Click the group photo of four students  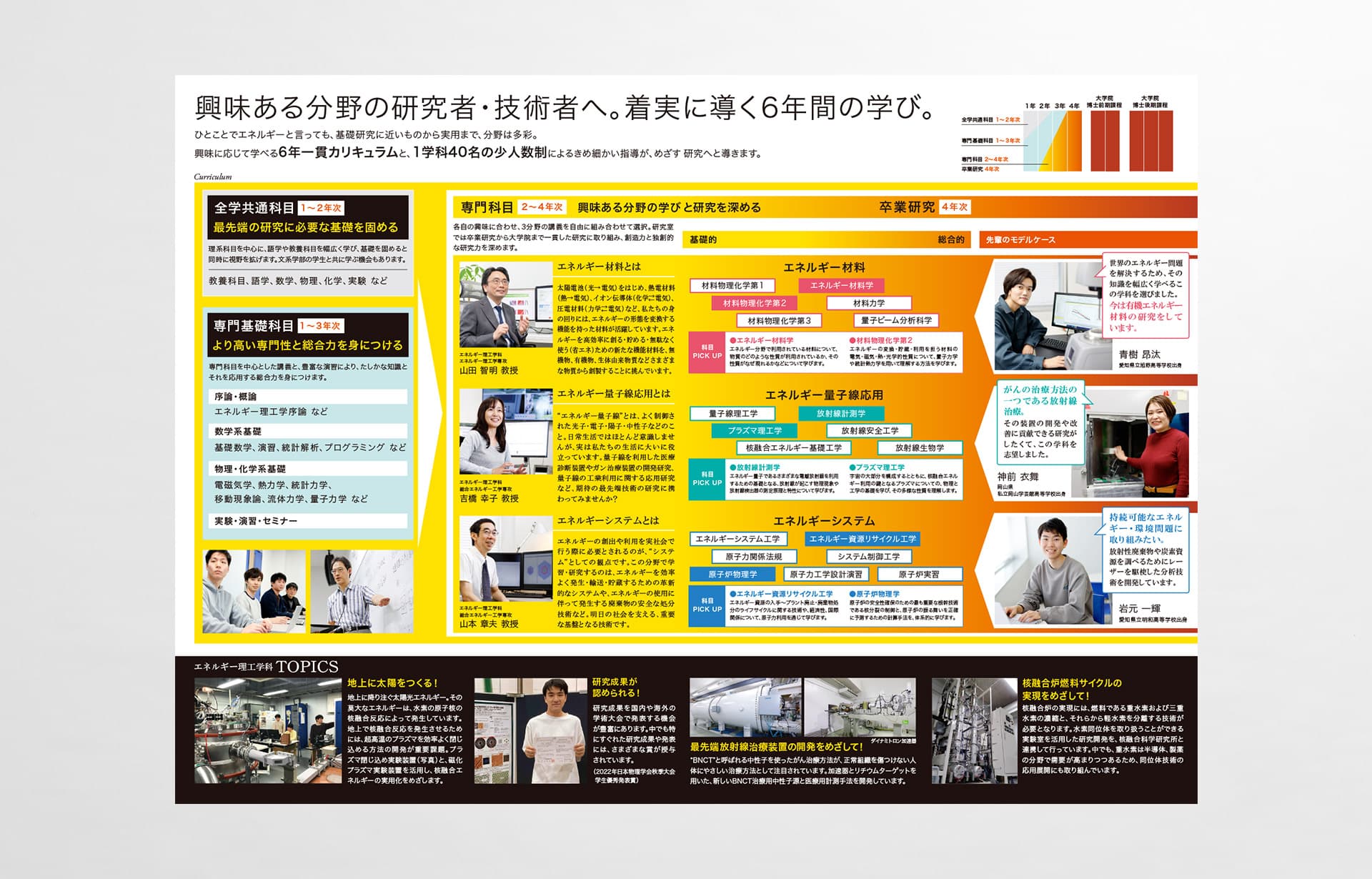pyautogui.click(x=254, y=592)
